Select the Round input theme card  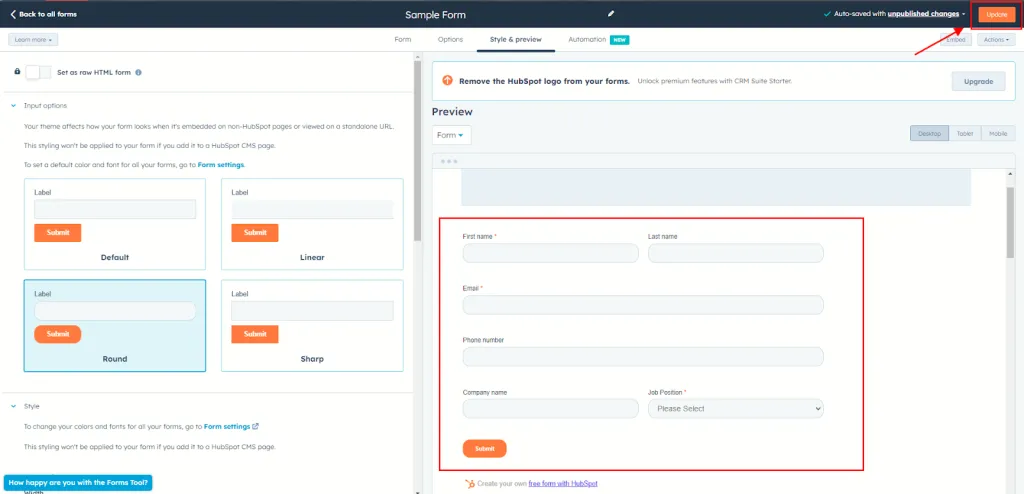(115, 325)
